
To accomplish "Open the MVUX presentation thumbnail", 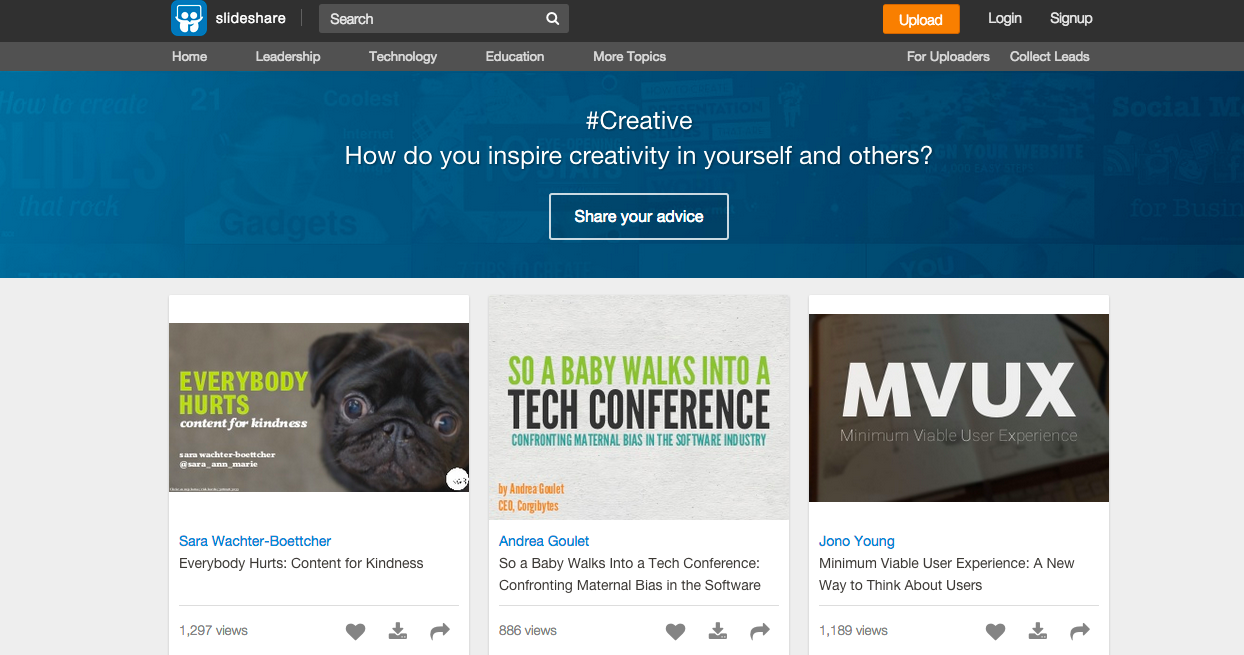I will point(958,407).
